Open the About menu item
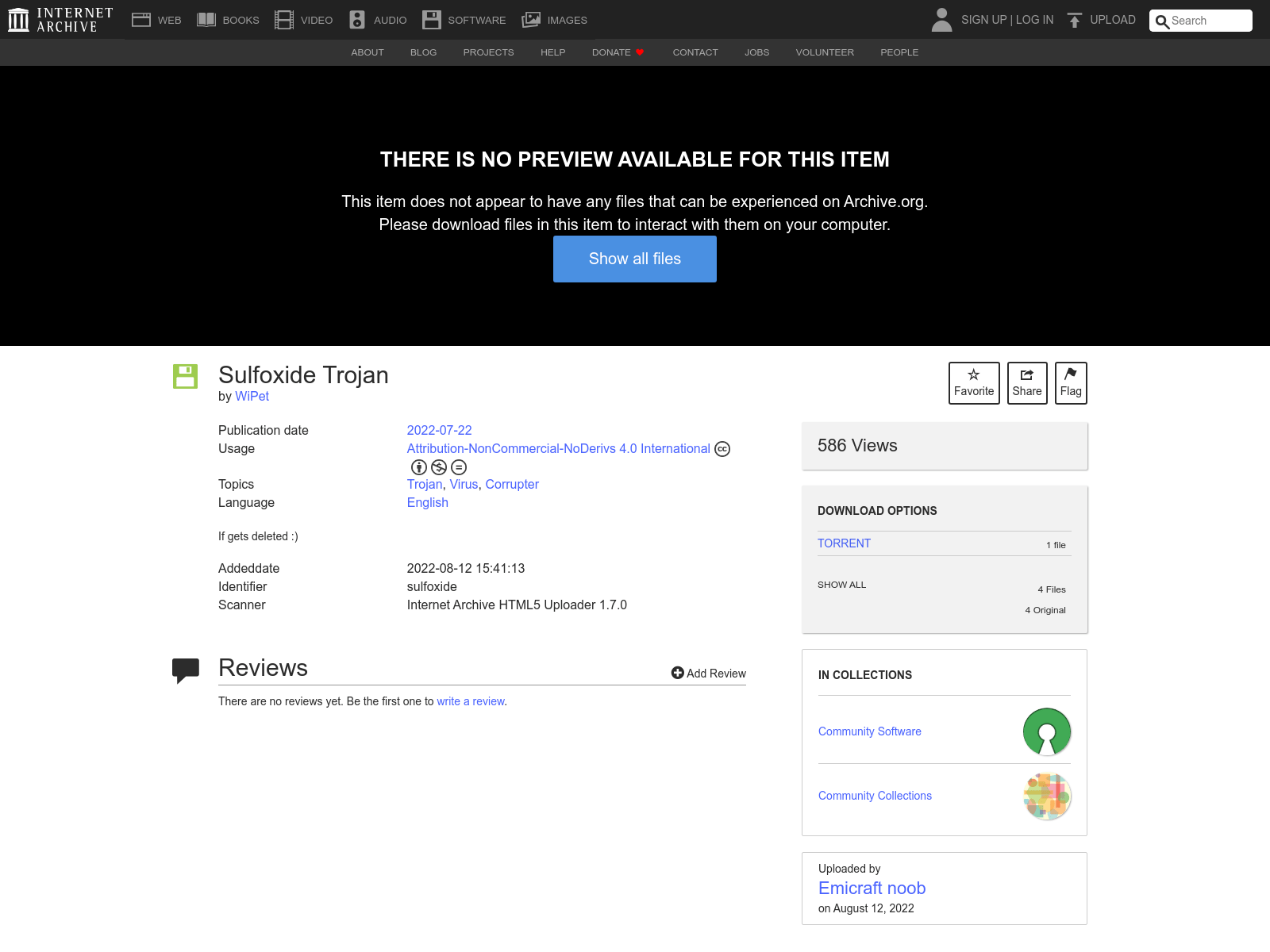 coord(368,52)
